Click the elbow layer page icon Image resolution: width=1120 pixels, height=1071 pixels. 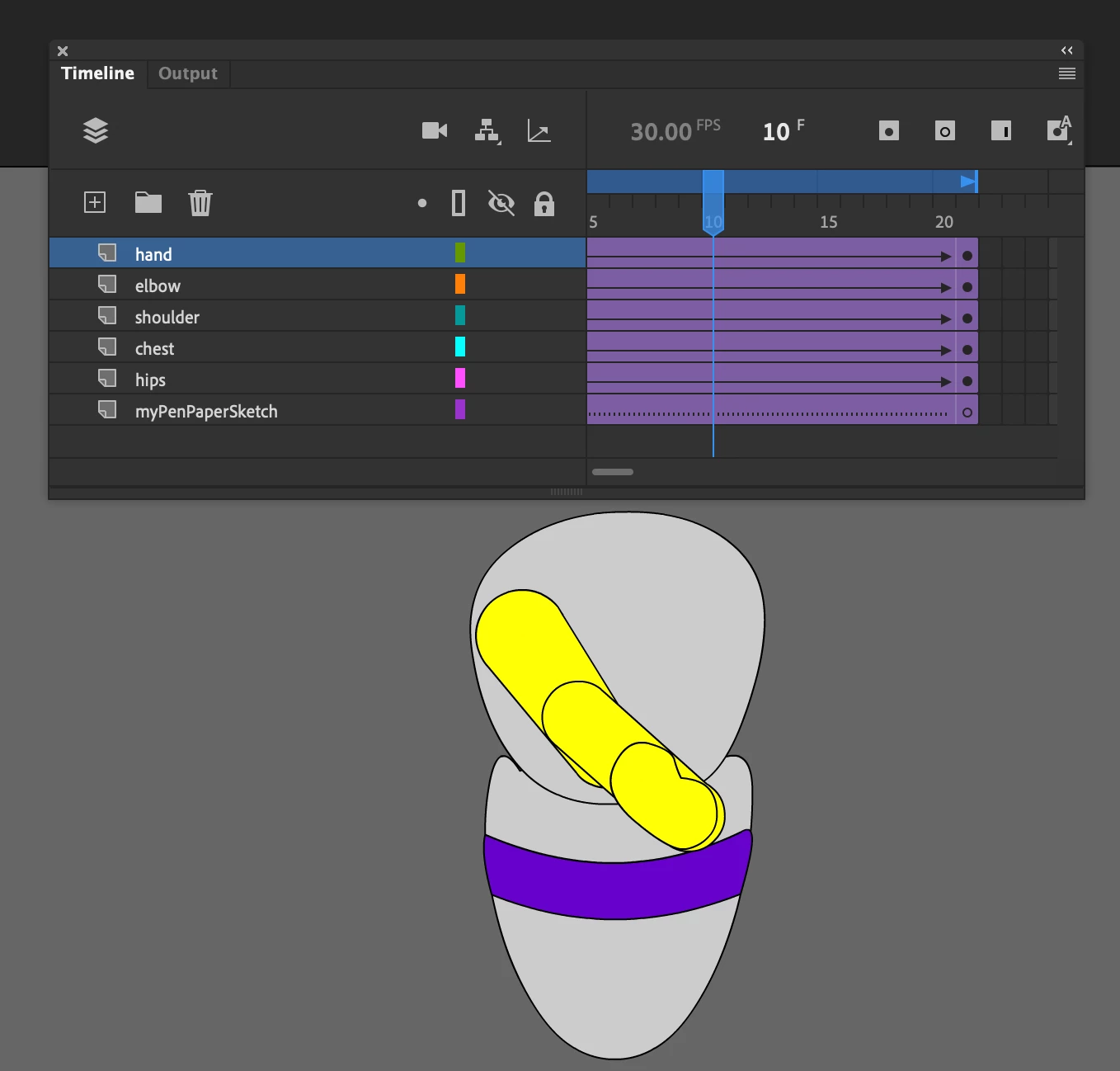pos(107,284)
